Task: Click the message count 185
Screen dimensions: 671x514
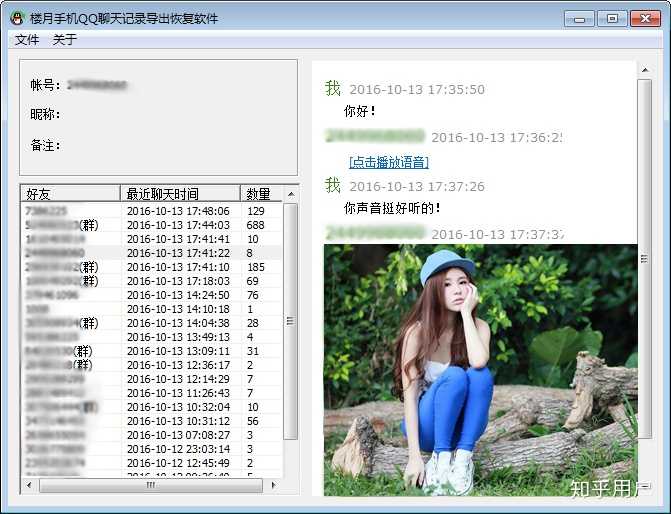Action: coord(256,267)
